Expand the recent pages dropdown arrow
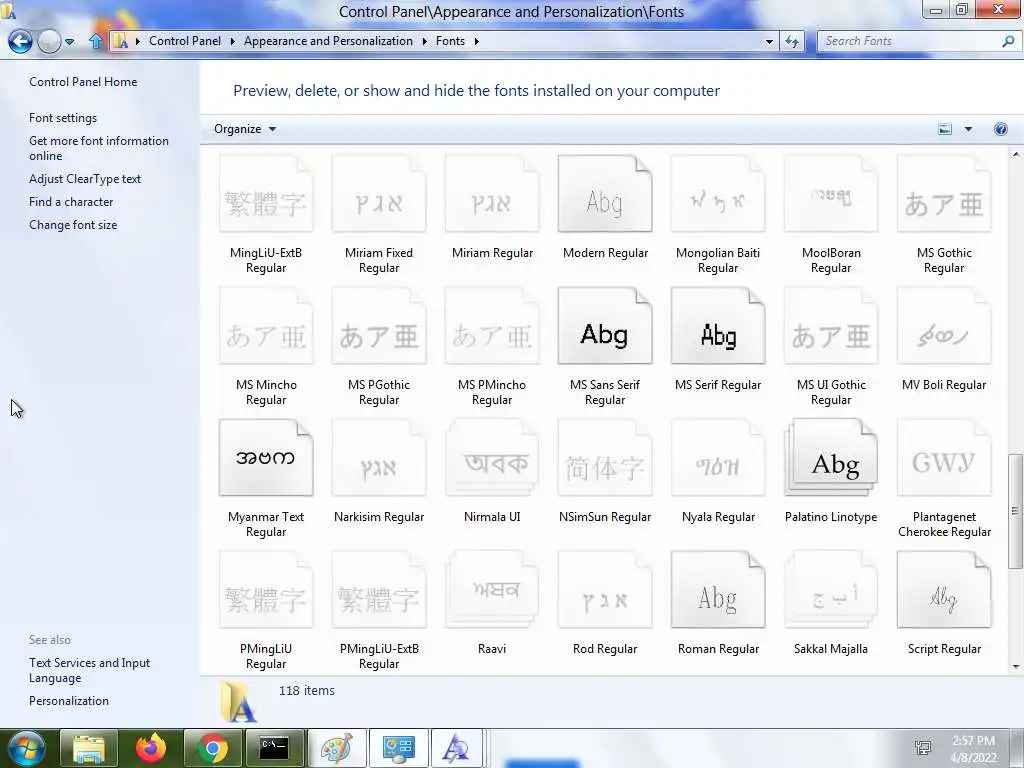Screen dimensions: 1024x768 pos(69,42)
